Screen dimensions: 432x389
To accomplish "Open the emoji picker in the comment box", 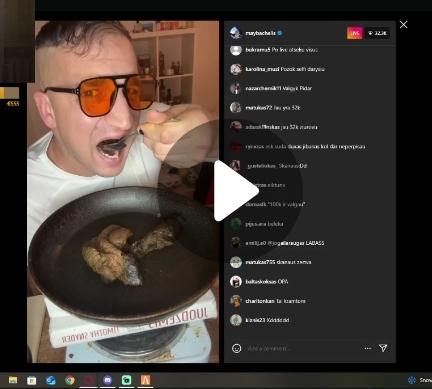I will click(236, 348).
